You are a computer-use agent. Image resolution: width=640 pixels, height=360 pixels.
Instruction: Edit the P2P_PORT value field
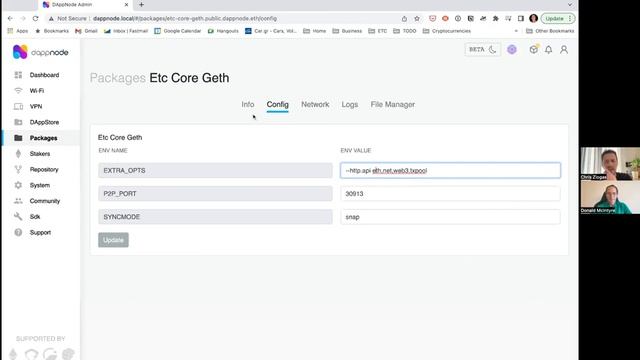click(x=450, y=194)
